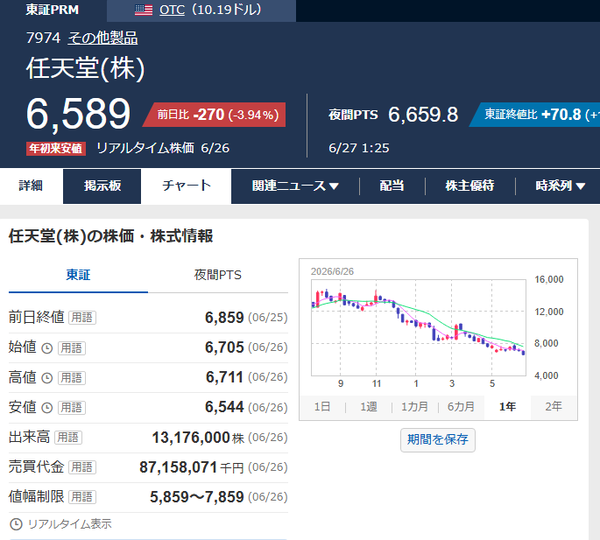
Task: Click the 任天堂(株)の株価・株式情報 heading
Action: (x=111, y=236)
